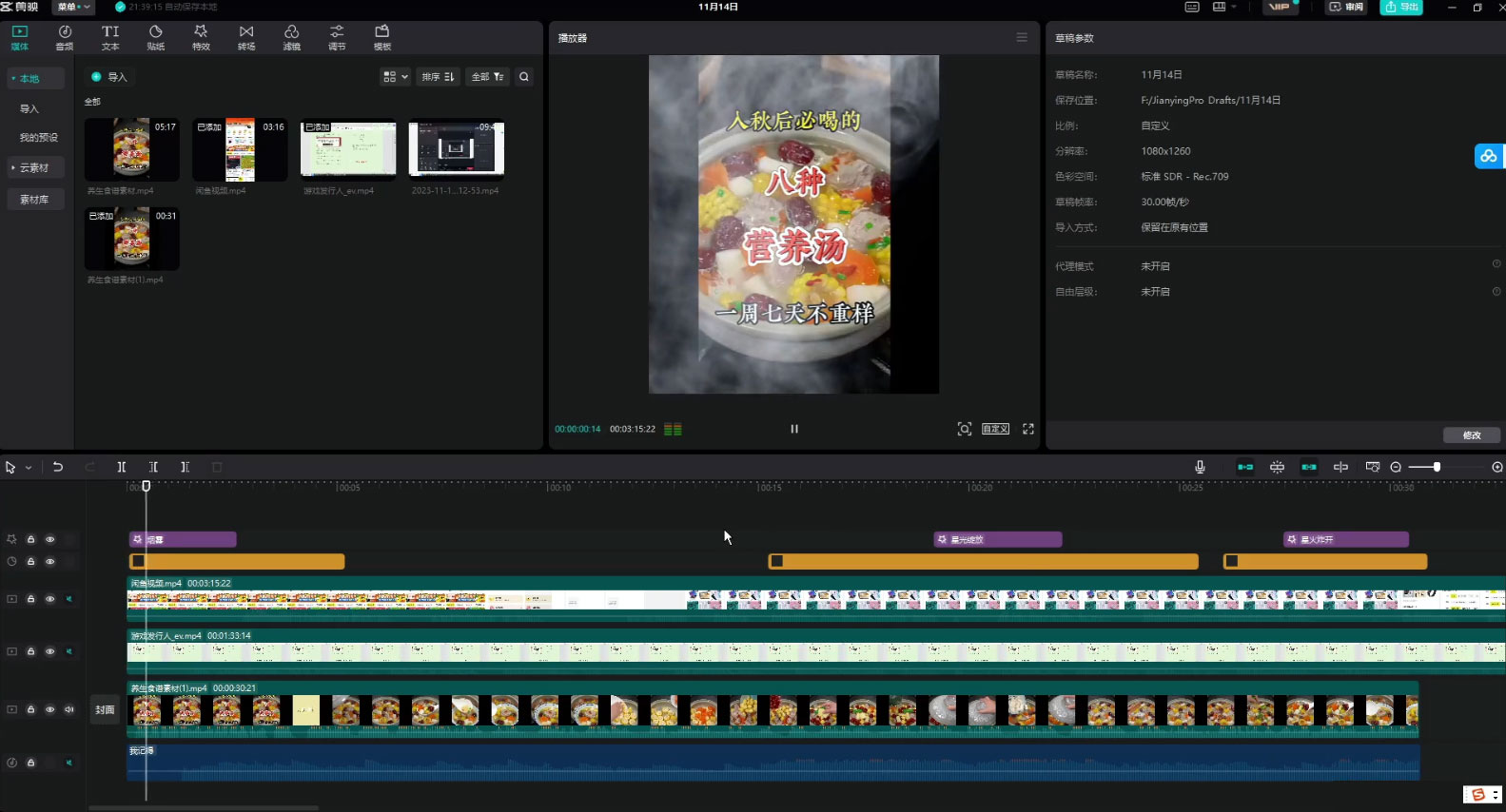Click the blue cloud icon on right edge
The image size is (1506, 812).
1488,156
